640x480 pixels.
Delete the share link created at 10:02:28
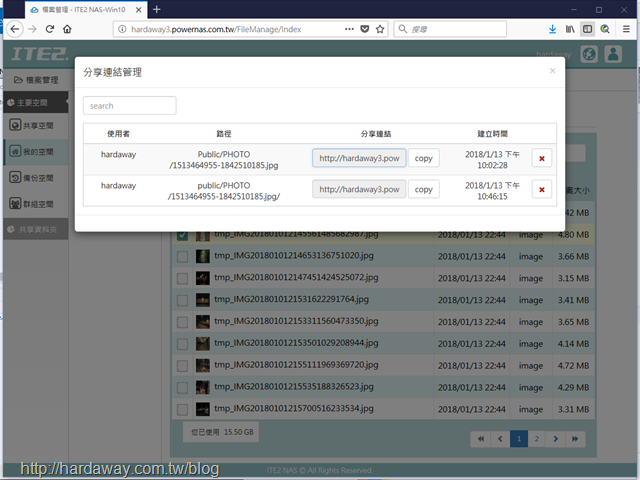[x=542, y=158]
